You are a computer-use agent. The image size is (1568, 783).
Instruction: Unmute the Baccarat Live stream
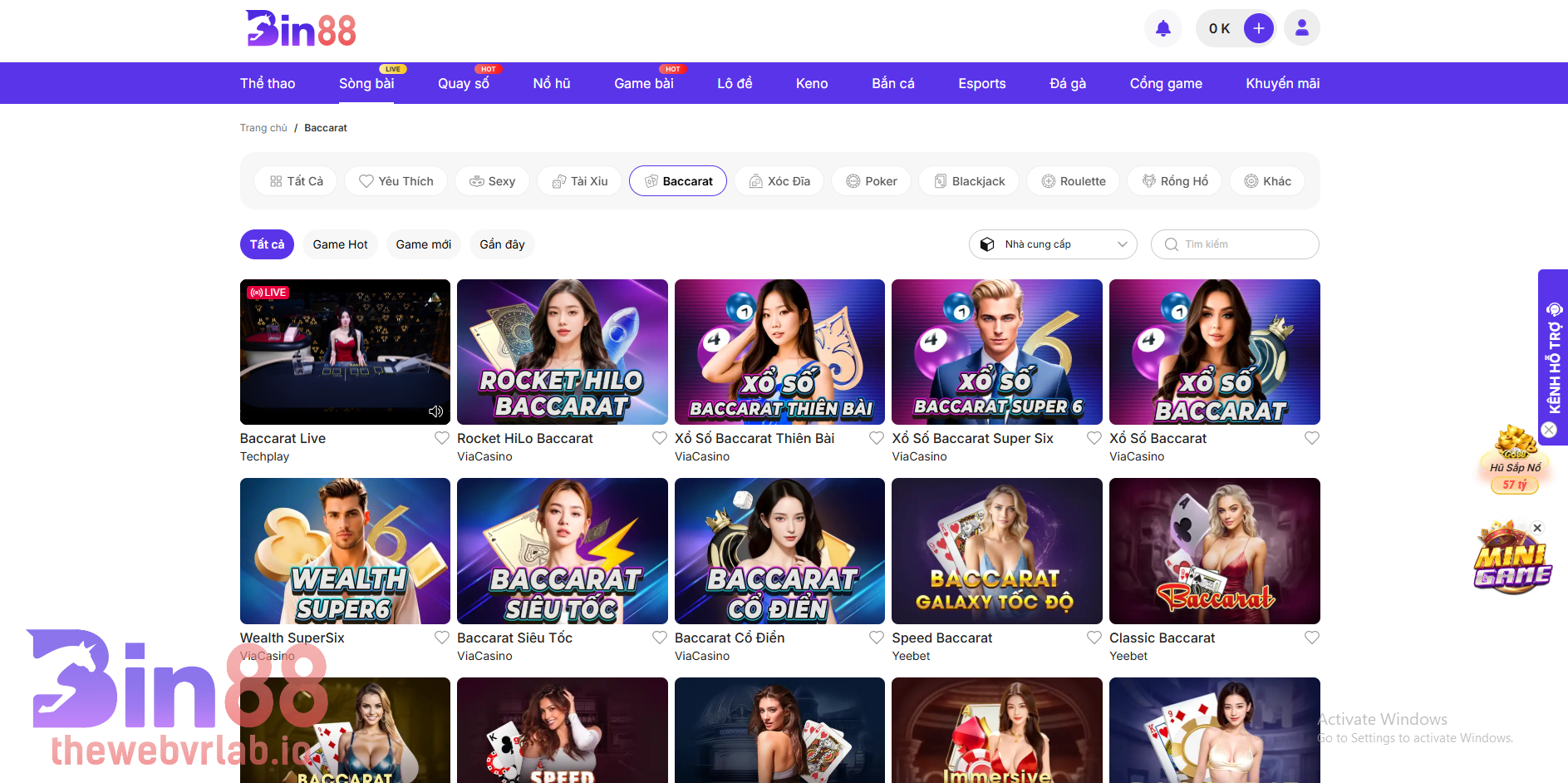click(x=435, y=411)
